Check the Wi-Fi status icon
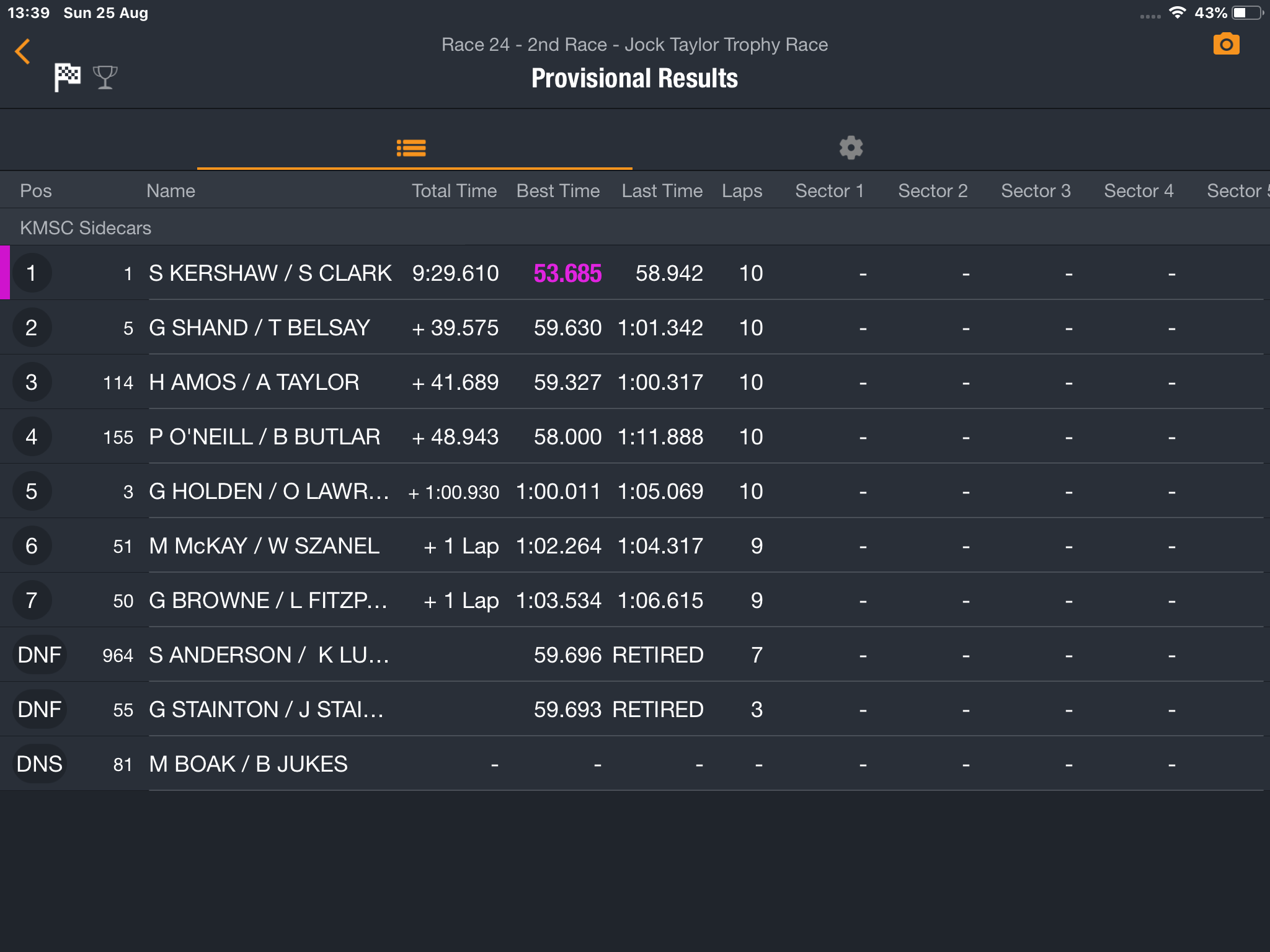Screen dimensions: 1270x952 pos(1177,12)
